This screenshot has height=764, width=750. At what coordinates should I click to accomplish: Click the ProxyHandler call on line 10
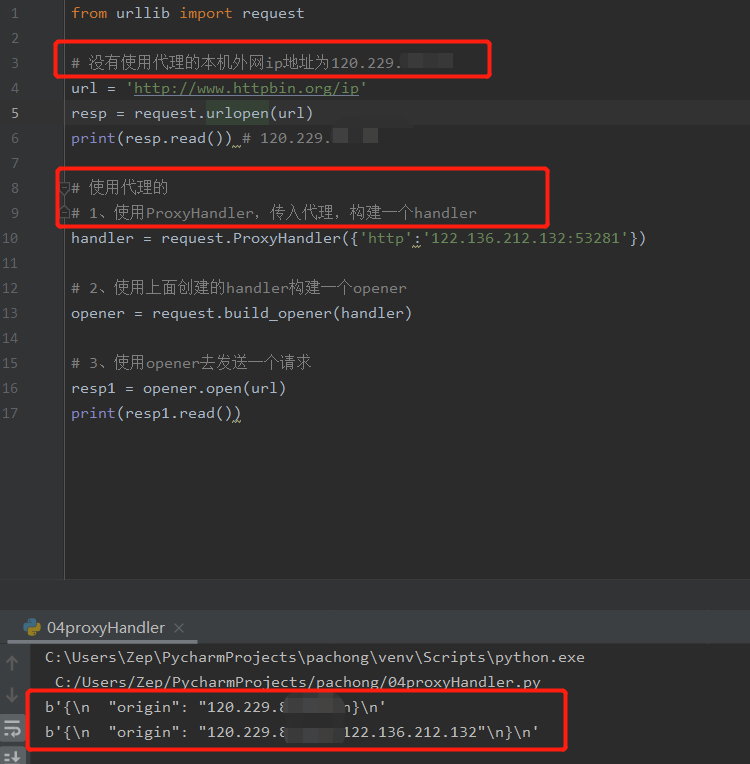coord(288,238)
